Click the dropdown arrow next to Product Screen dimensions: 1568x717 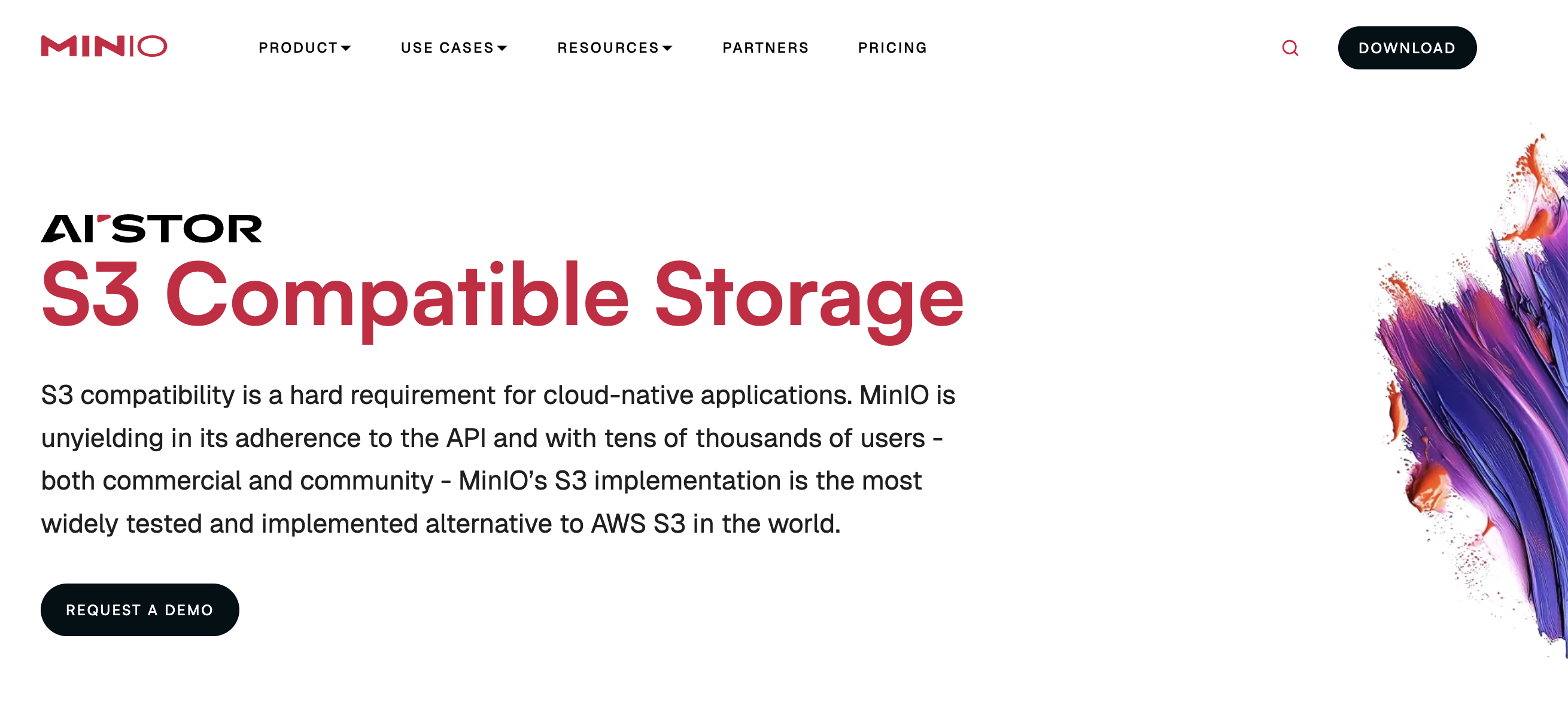click(346, 48)
